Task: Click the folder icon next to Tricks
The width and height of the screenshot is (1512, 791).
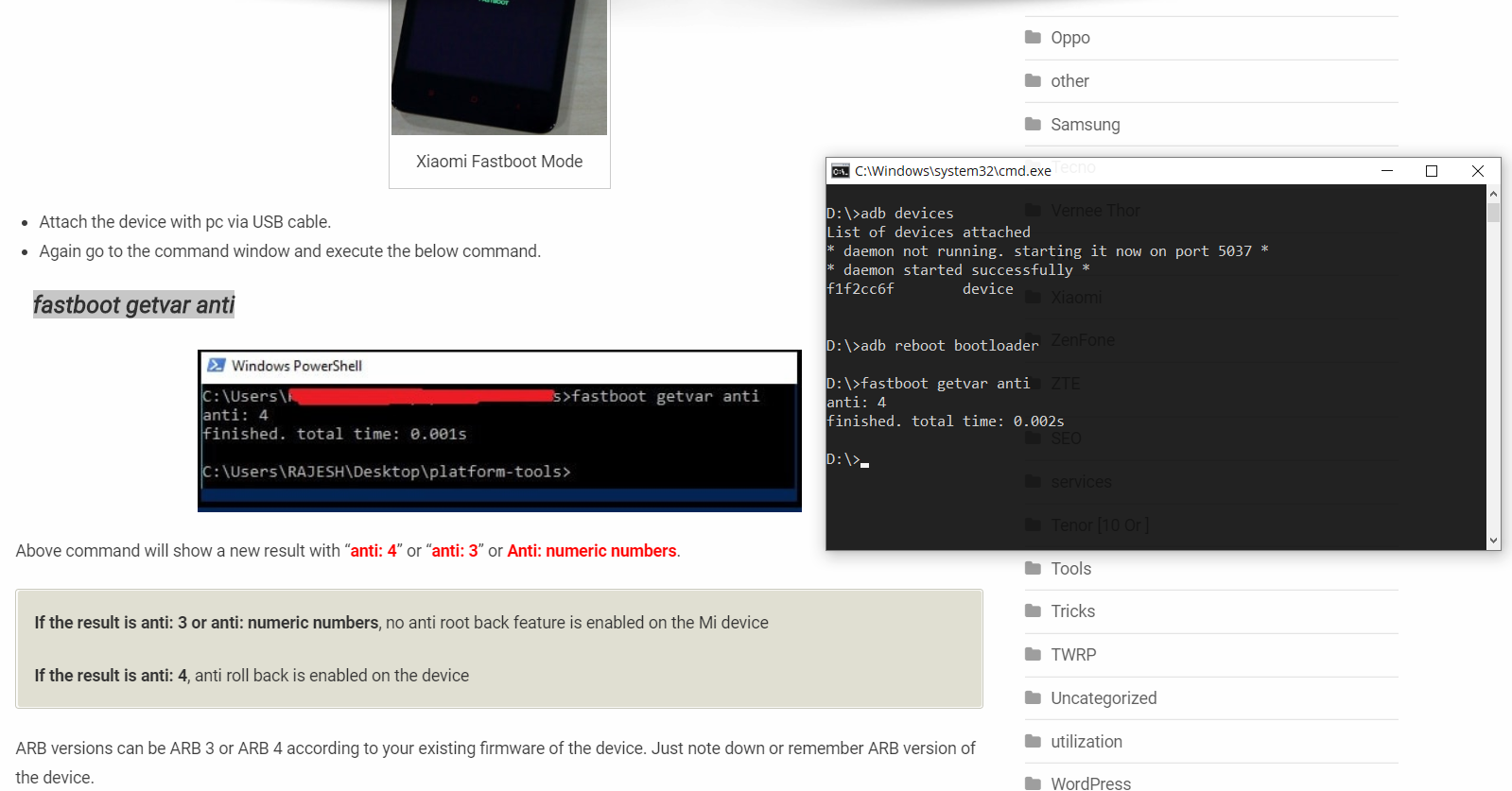Action: (1033, 610)
